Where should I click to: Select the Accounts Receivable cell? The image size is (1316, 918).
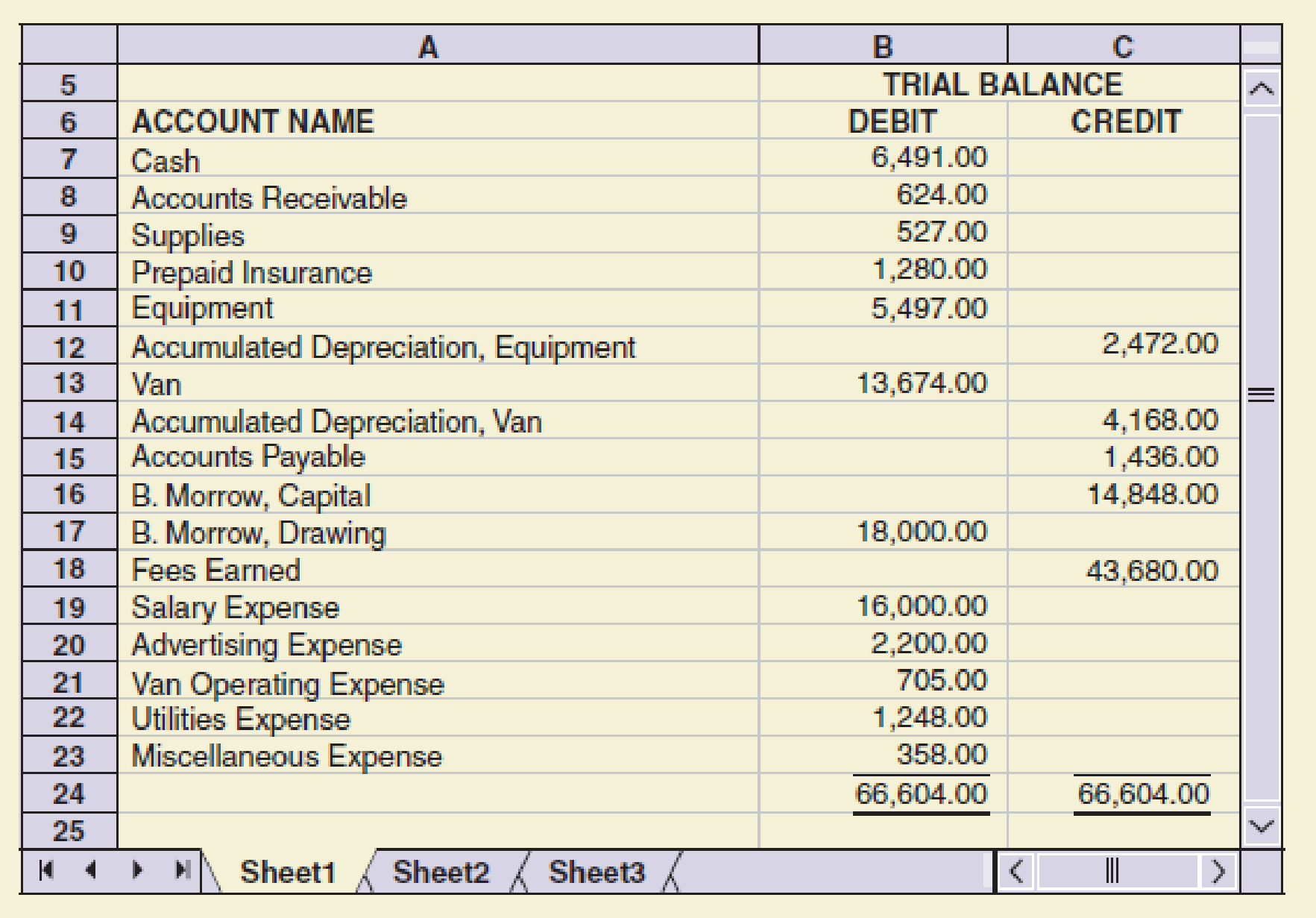coord(438,196)
